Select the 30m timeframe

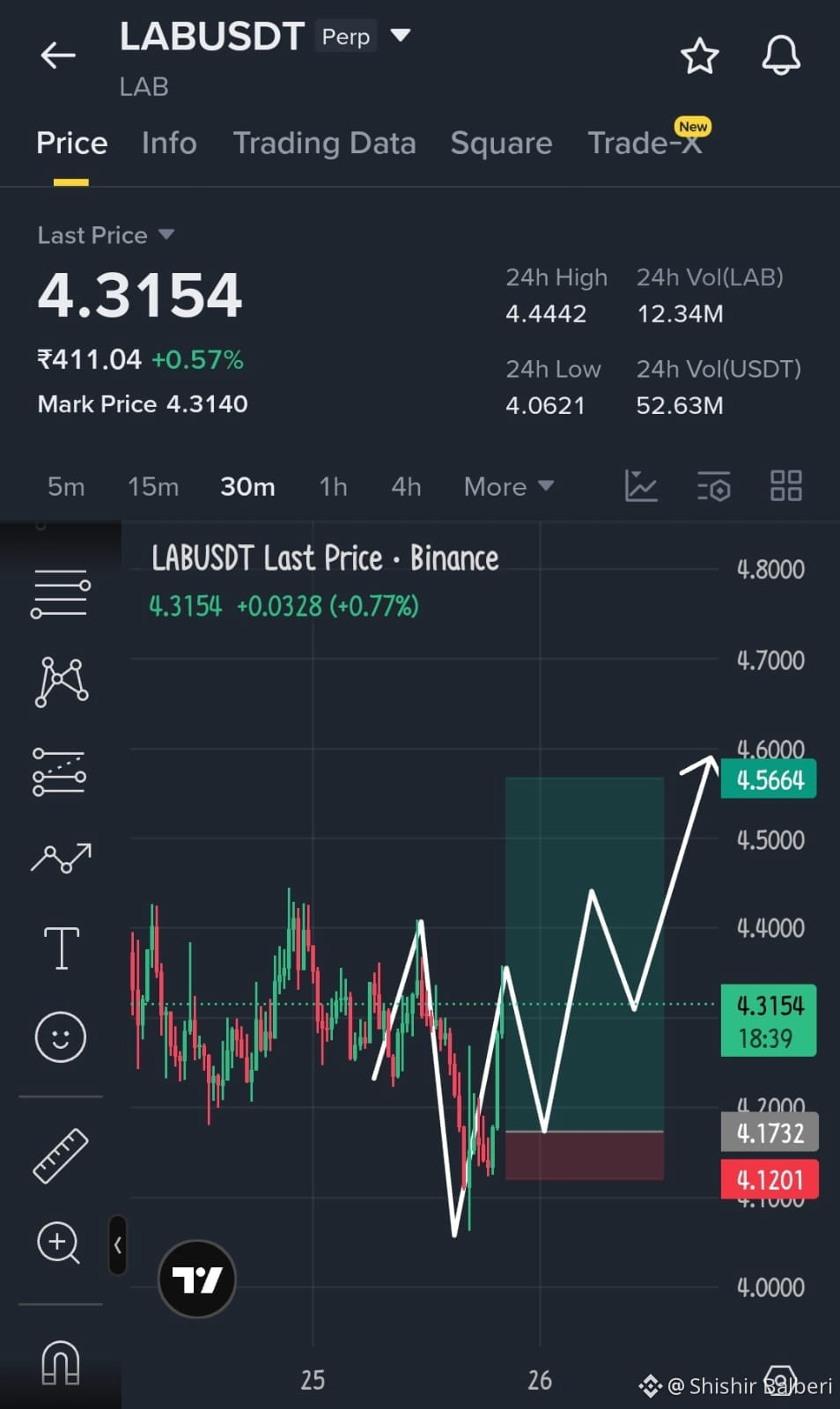coord(247,487)
